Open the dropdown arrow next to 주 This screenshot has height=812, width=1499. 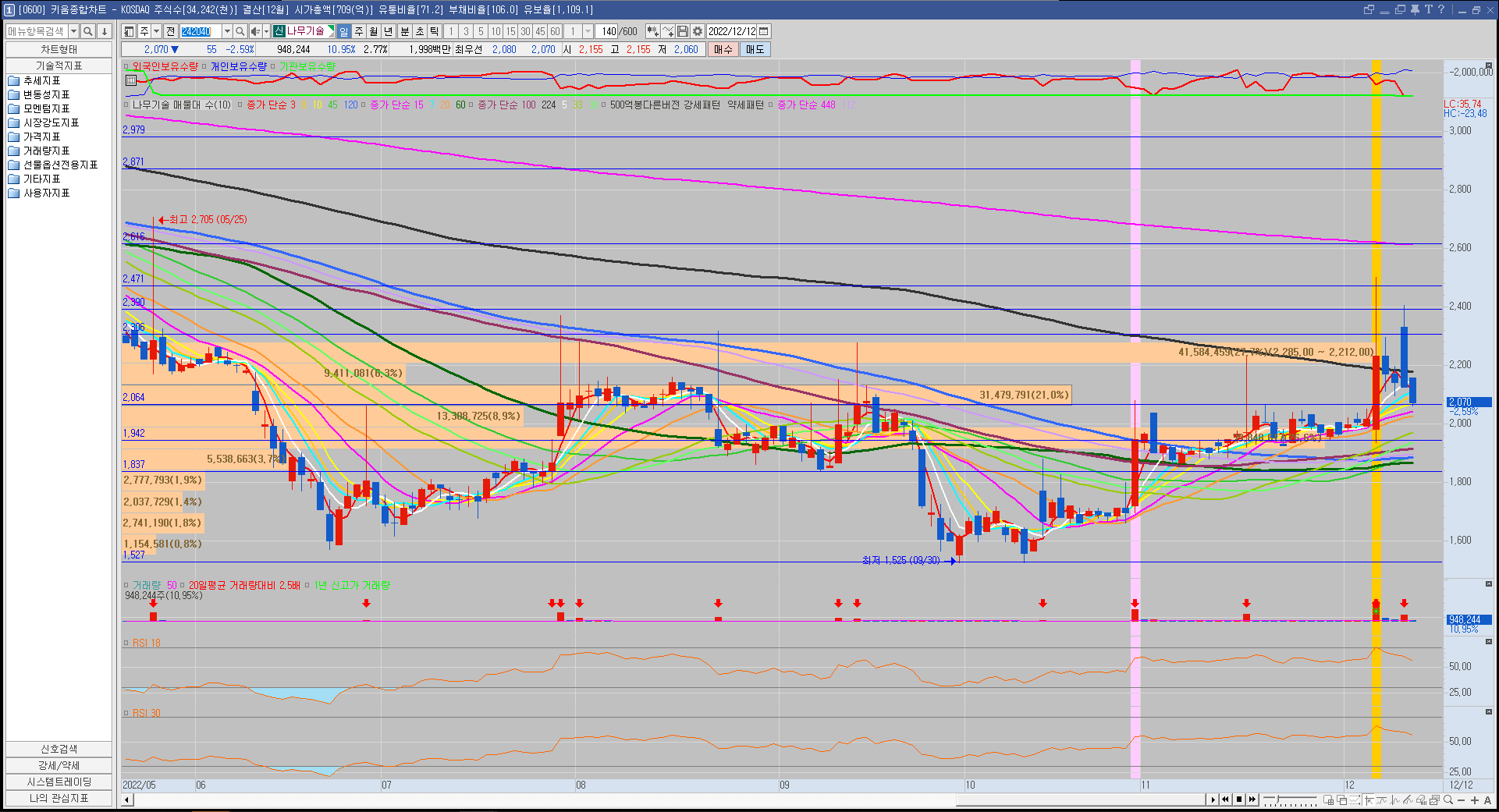pos(156,31)
